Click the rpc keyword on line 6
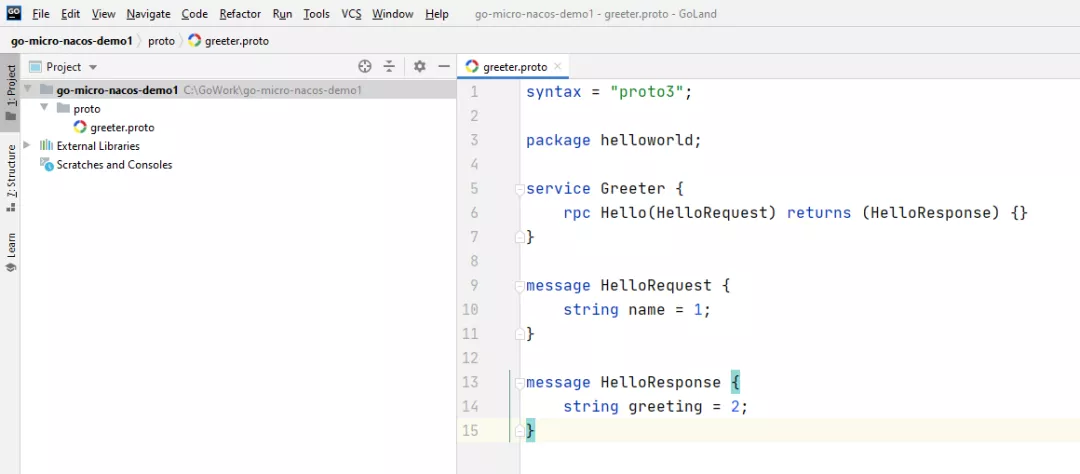The width and height of the screenshot is (1080, 474). (x=577, y=213)
